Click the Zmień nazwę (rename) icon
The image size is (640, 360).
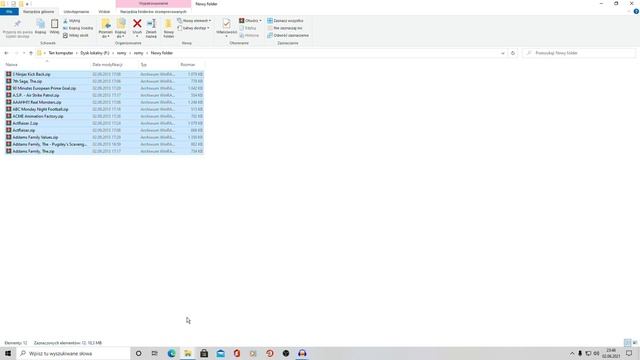click(151, 28)
